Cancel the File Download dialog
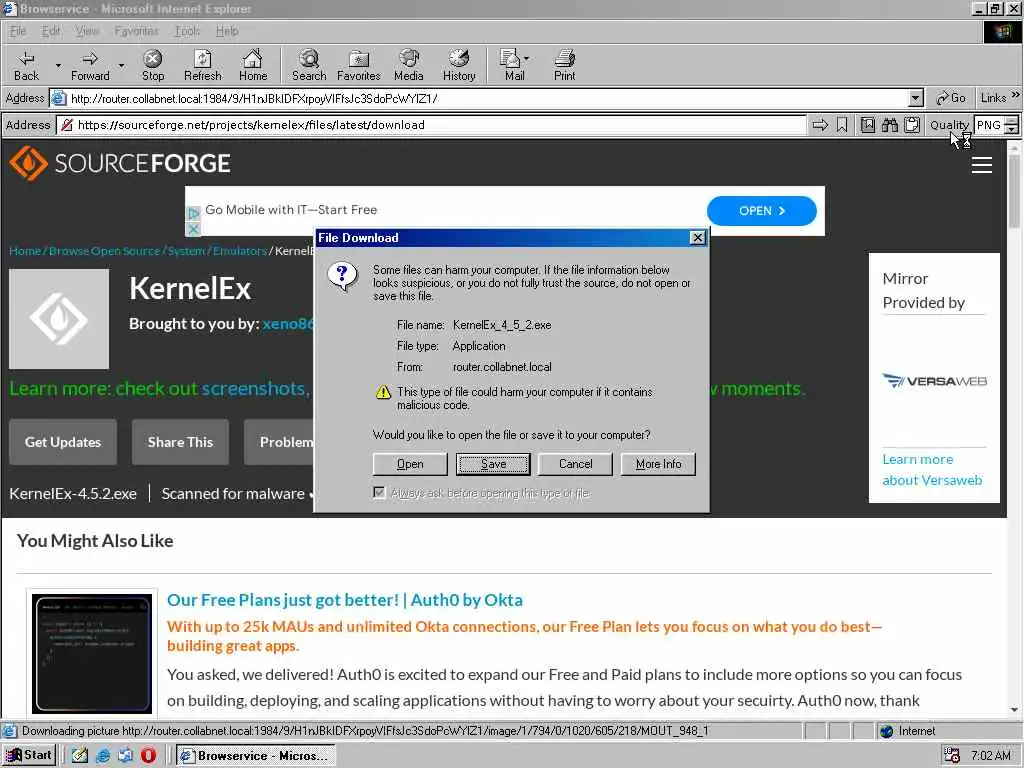The image size is (1024, 768). click(x=575, y=464)
